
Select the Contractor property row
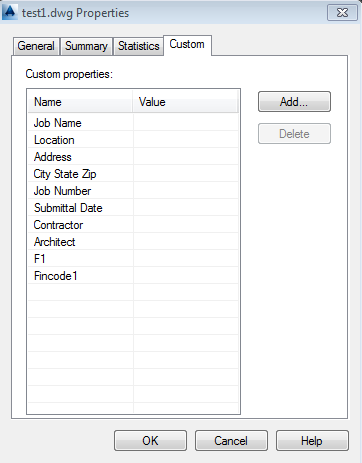click(x=133, y=225)
